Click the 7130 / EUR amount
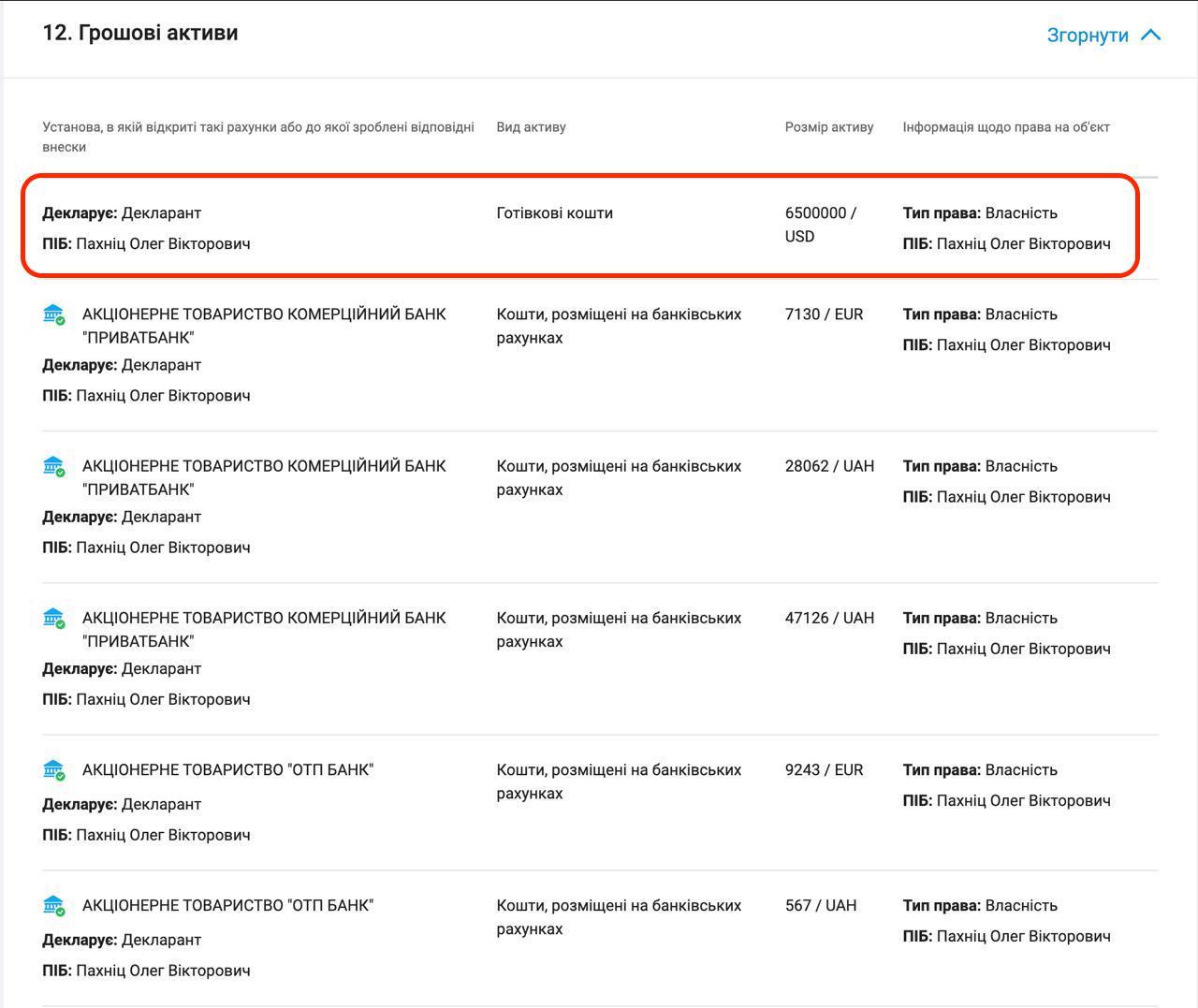This screenshot has height=1008, width=1198. point(824,314)
